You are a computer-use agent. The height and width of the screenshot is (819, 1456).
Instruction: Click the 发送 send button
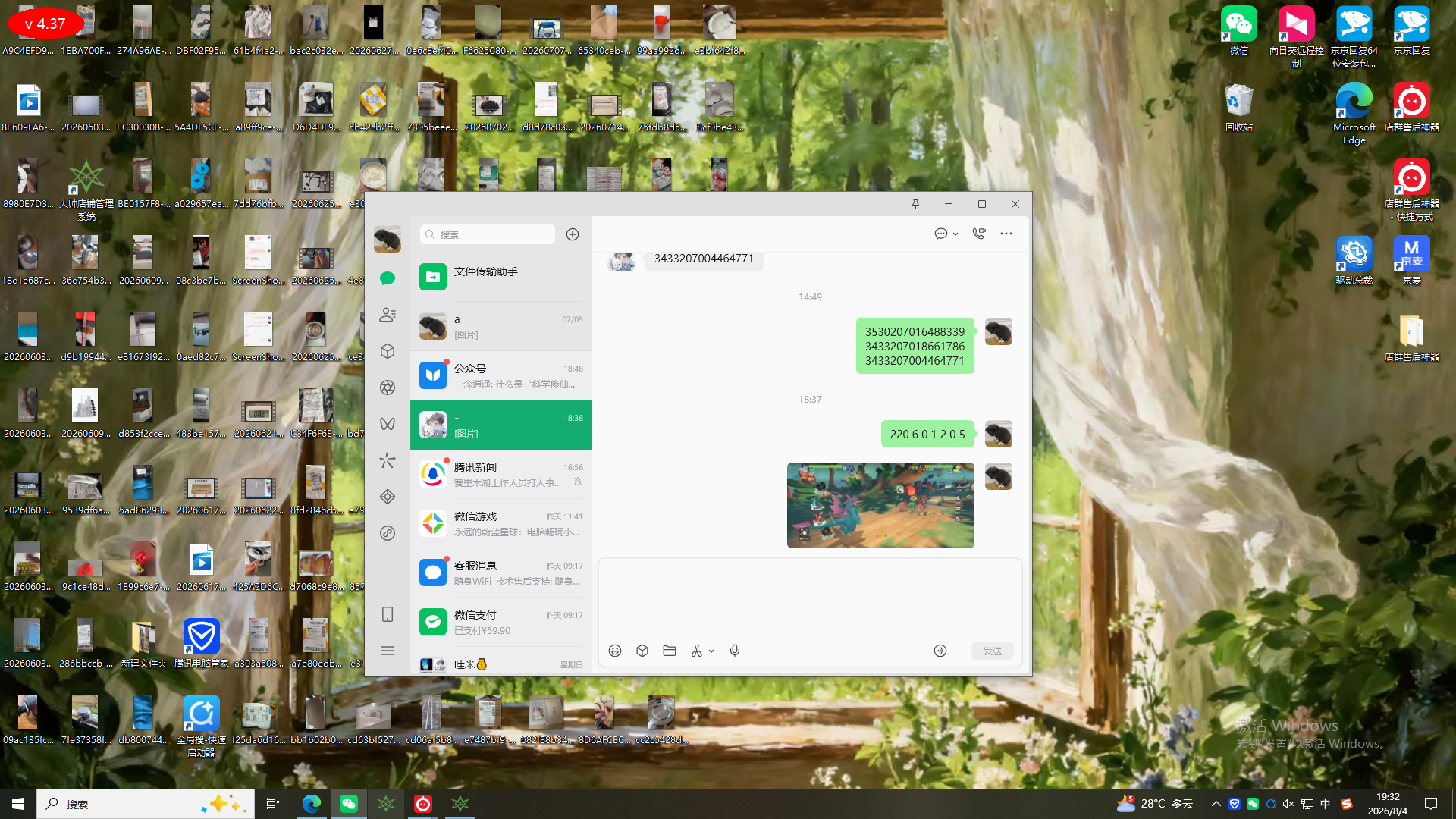[x=993, y=651]
